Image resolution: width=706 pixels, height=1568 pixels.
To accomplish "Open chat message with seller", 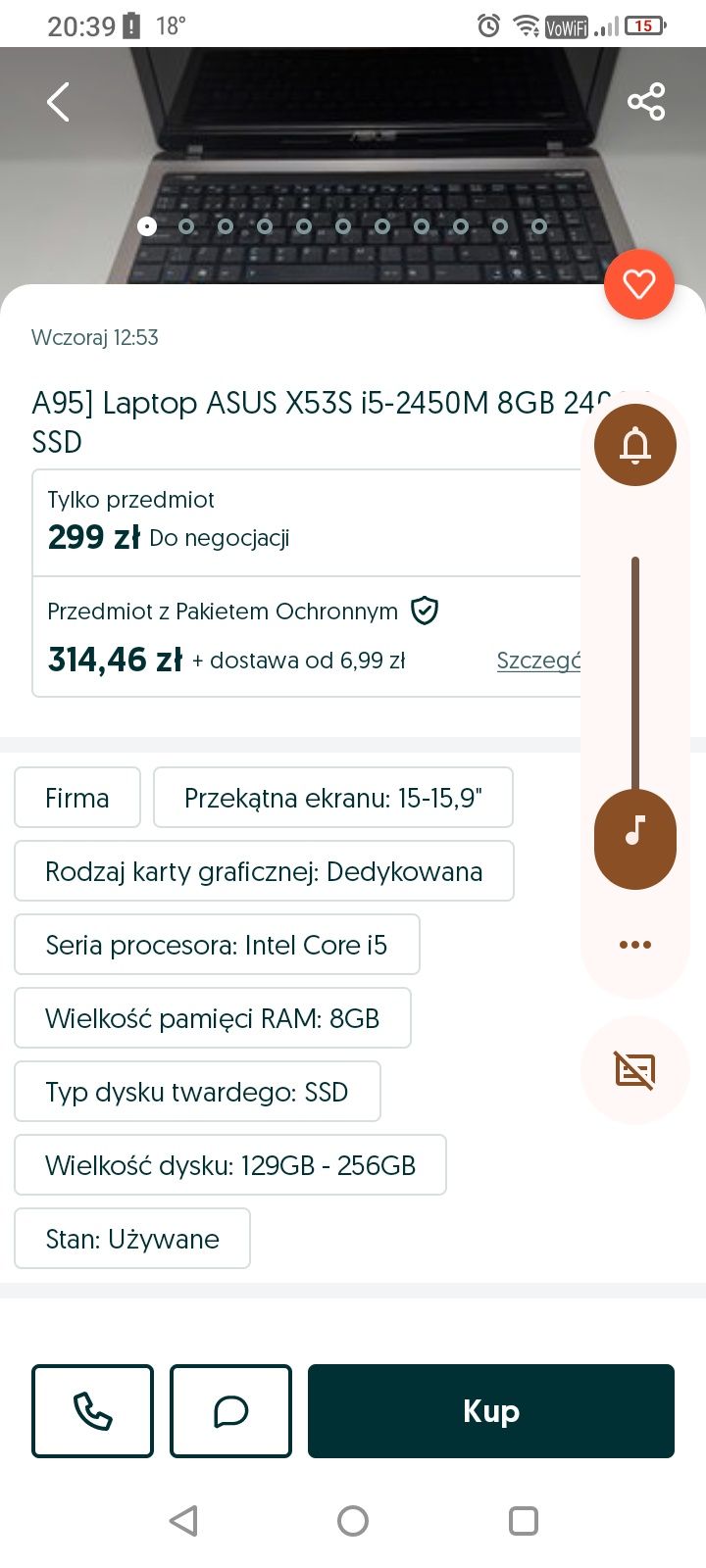I will [230, 1411].
